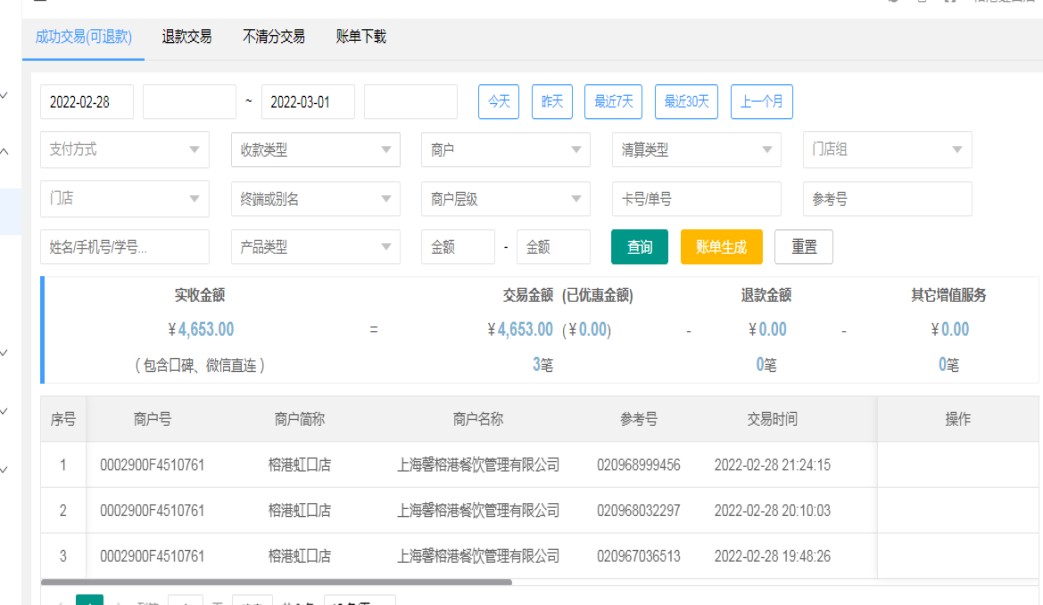1043x605 pixels.
Task: Open the 收款类型 dropdown
Action: [x=315, y=150]
